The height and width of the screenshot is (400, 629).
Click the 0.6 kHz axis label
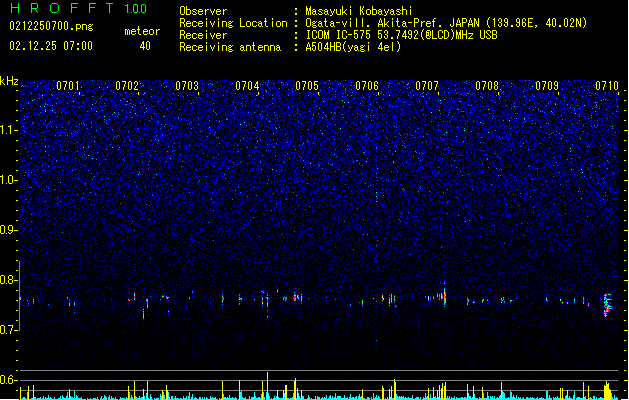(9, 380)
